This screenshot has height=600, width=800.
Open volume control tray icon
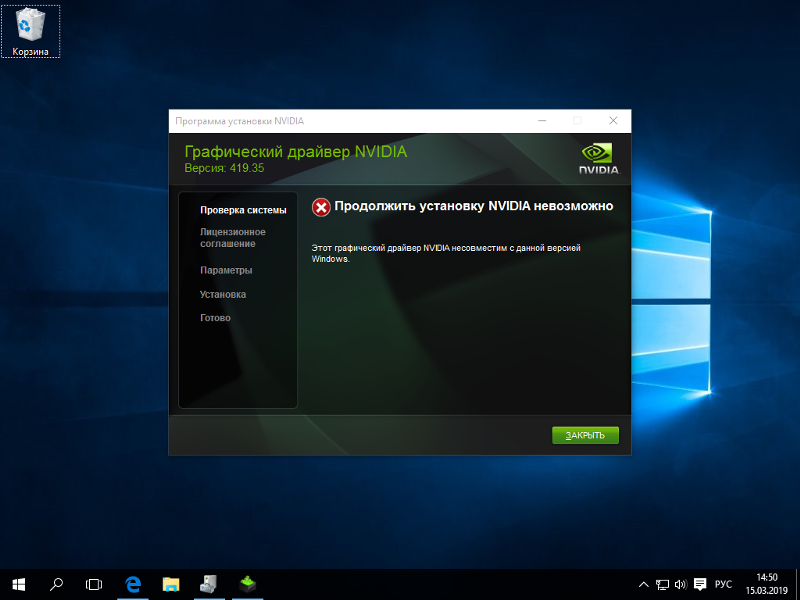pos(681,585)
